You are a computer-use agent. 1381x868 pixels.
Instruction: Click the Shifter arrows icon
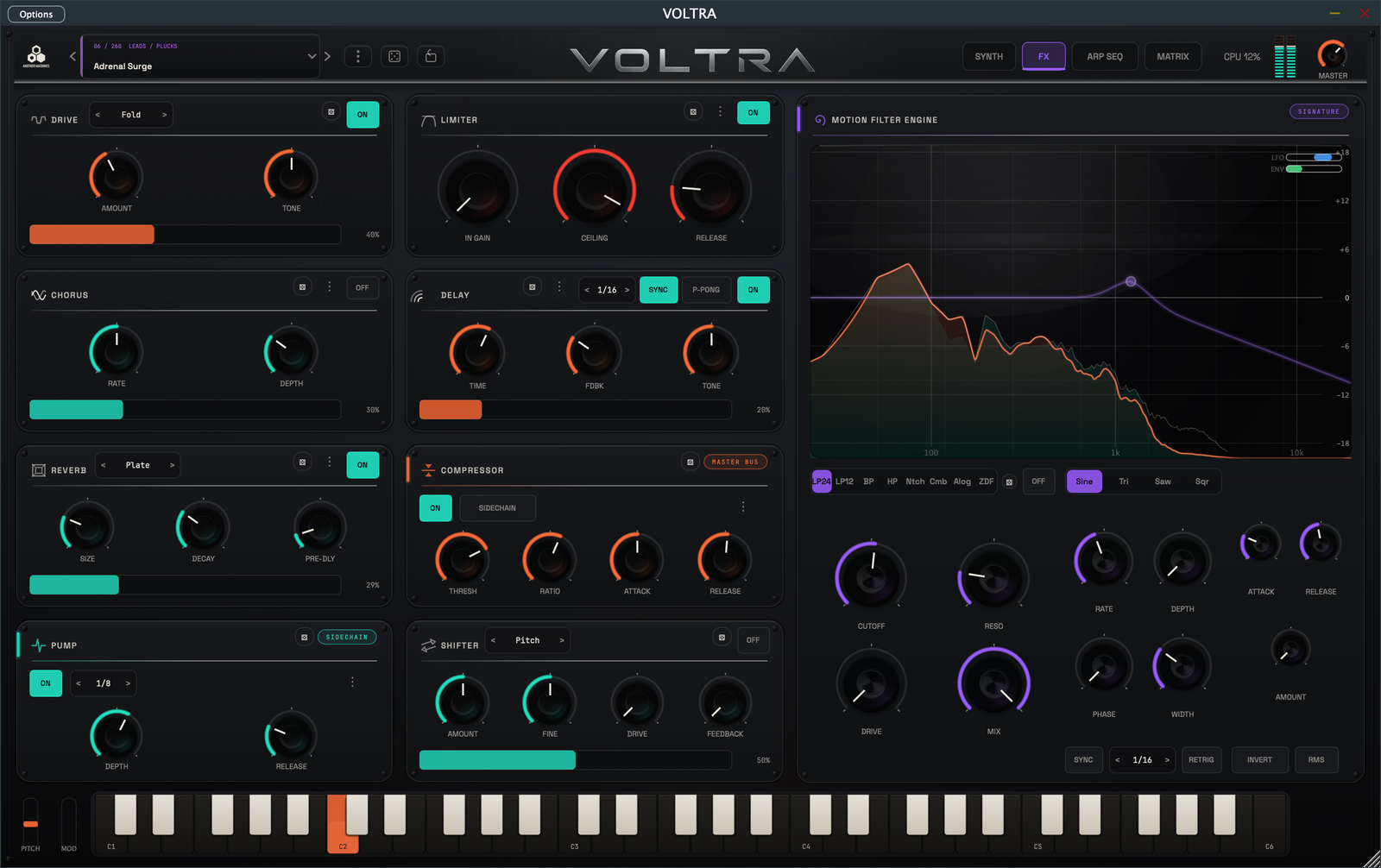click(428, 645)
